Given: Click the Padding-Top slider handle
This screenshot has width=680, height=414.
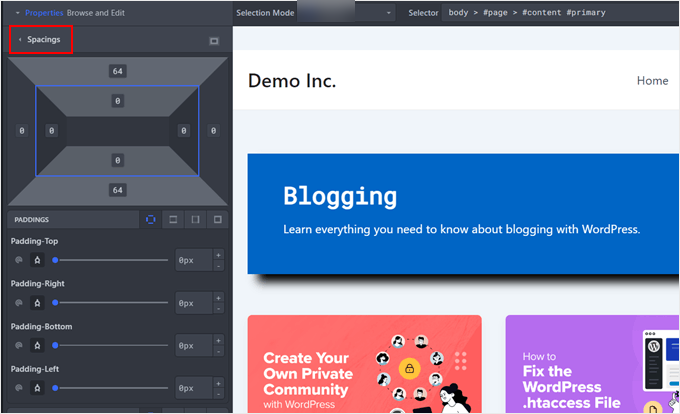Looking at the screenshot, I should click(55, 260).
